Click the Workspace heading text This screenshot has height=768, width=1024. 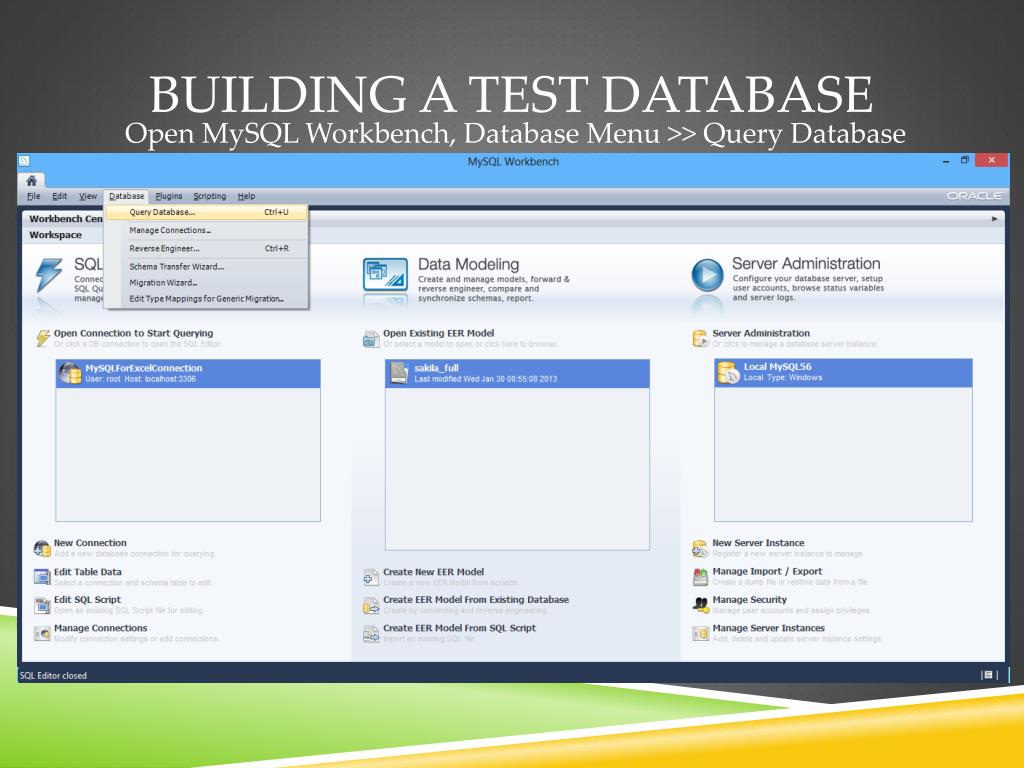[56, 234]
